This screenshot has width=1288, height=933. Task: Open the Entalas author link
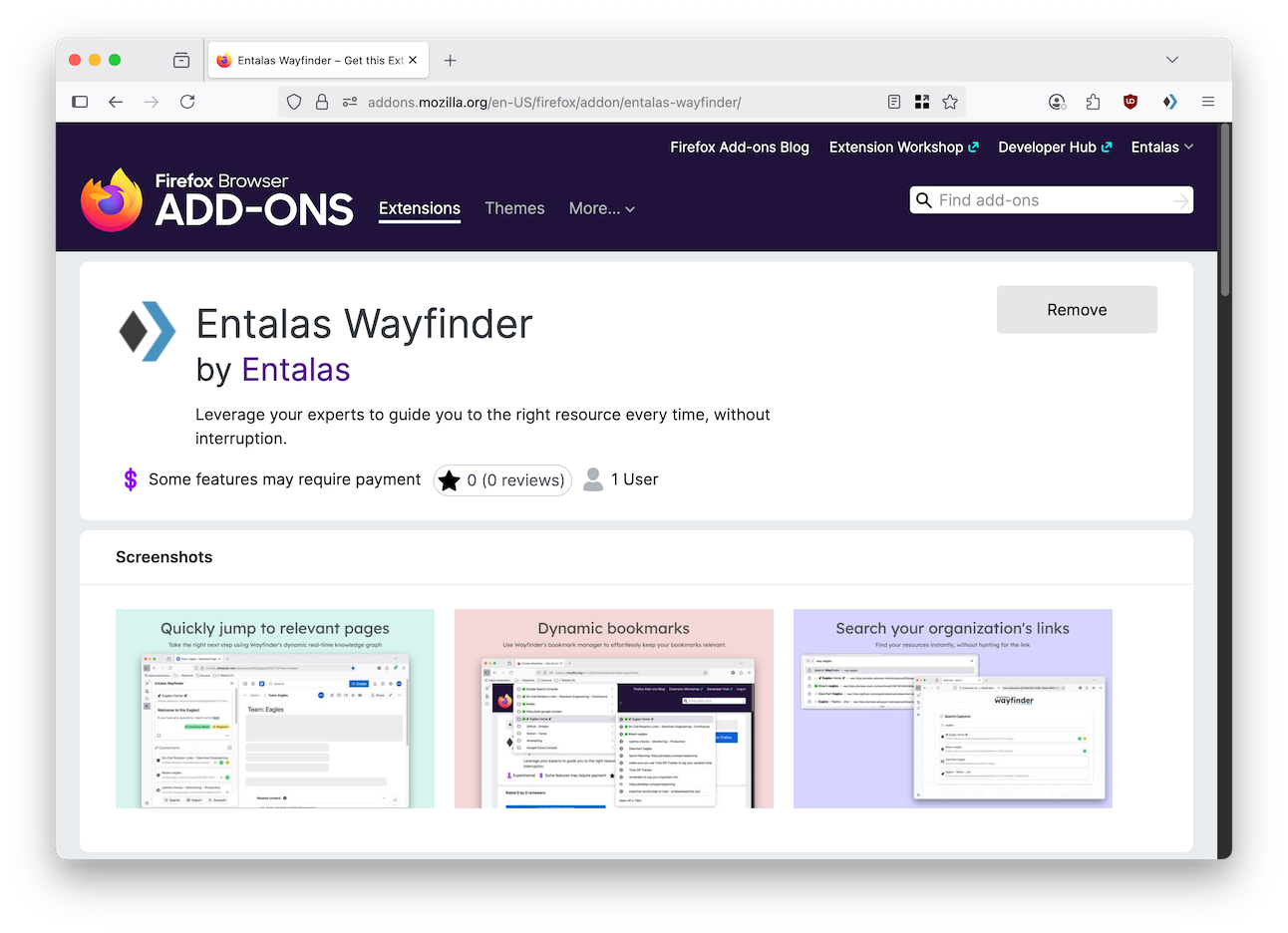point(295,369)
